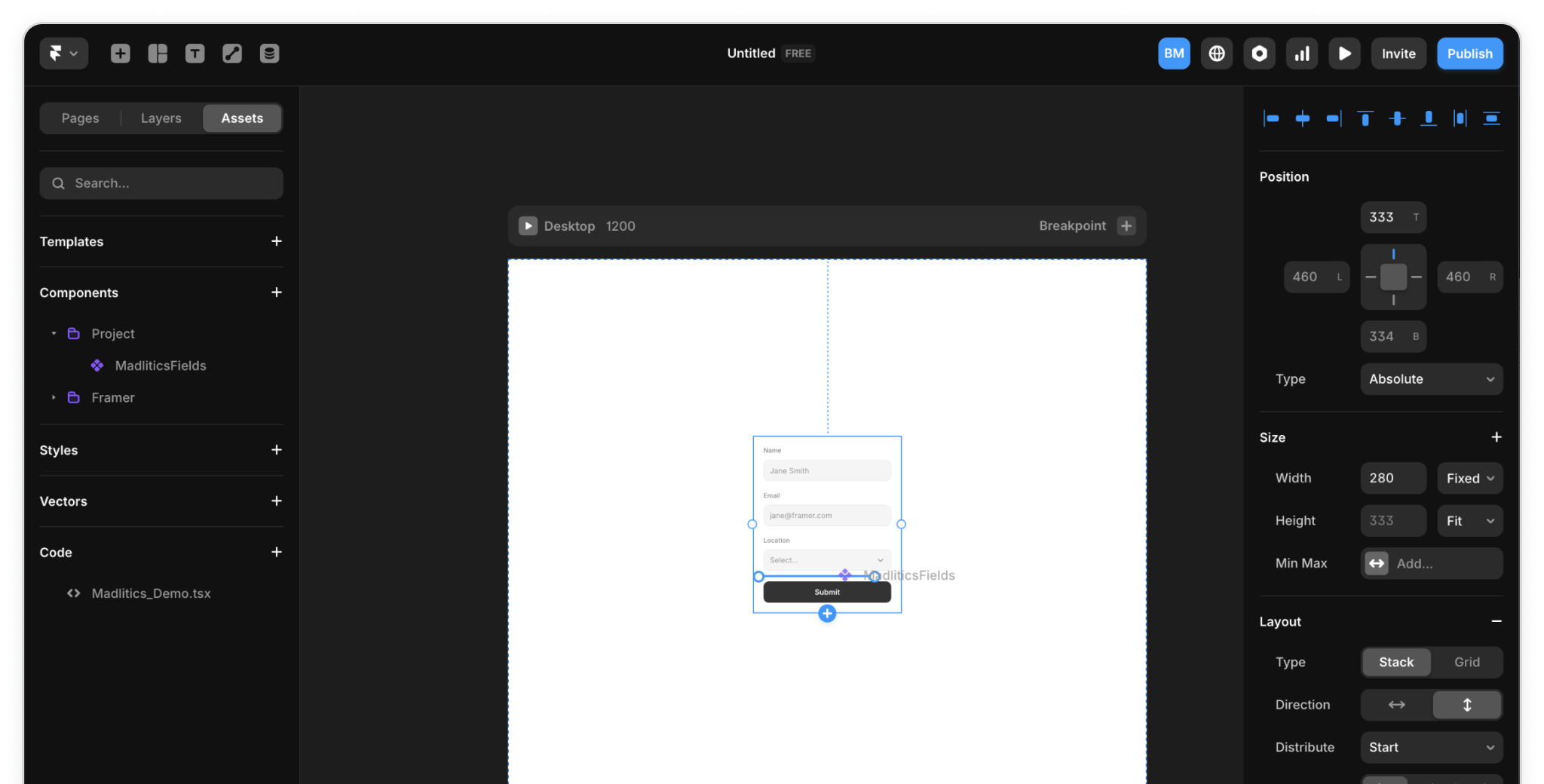This screenshot has width=1544, height=784.
Task: Select the Vector pen tool in toolbar
Action: [x=232, y=54]
